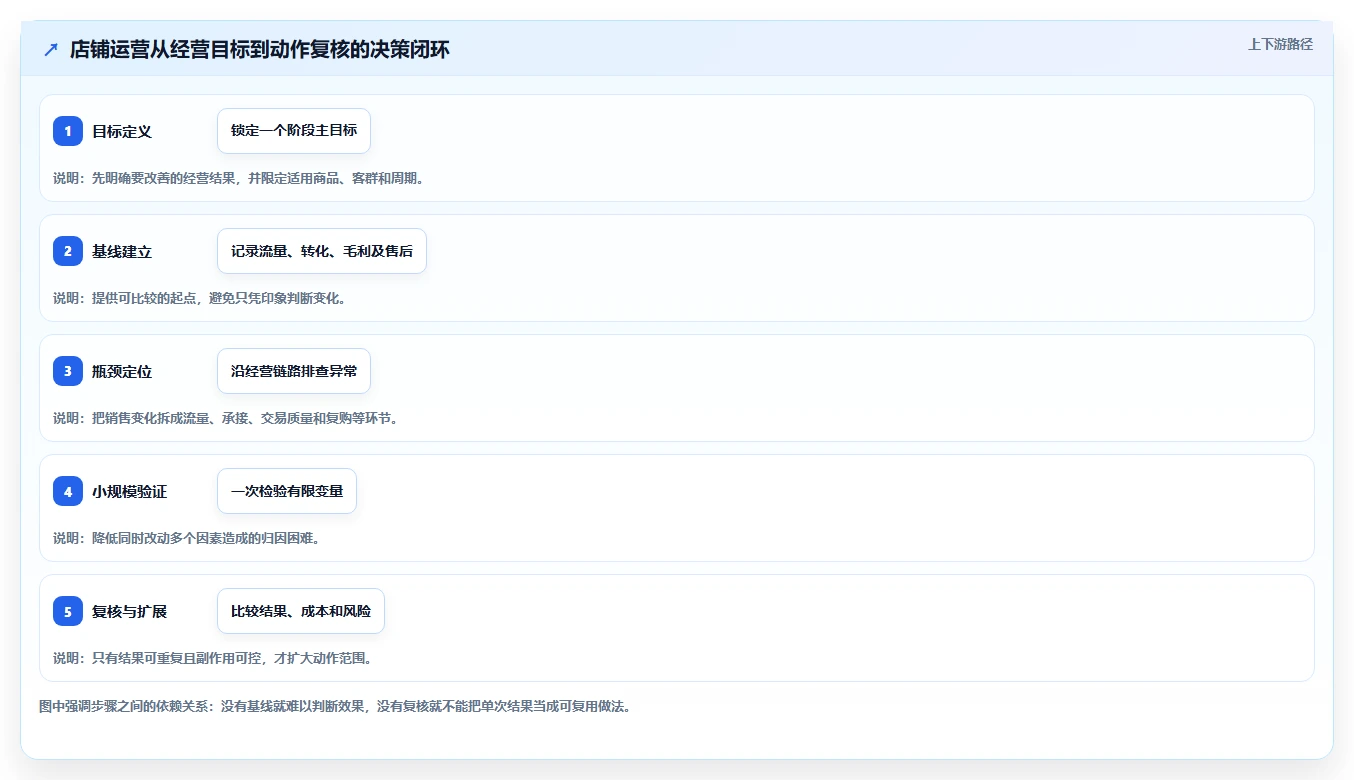The height and width of the screenshot is (780, 1354).
Task: Click the step 3 number badge
Action: click(x=68, y=371)
